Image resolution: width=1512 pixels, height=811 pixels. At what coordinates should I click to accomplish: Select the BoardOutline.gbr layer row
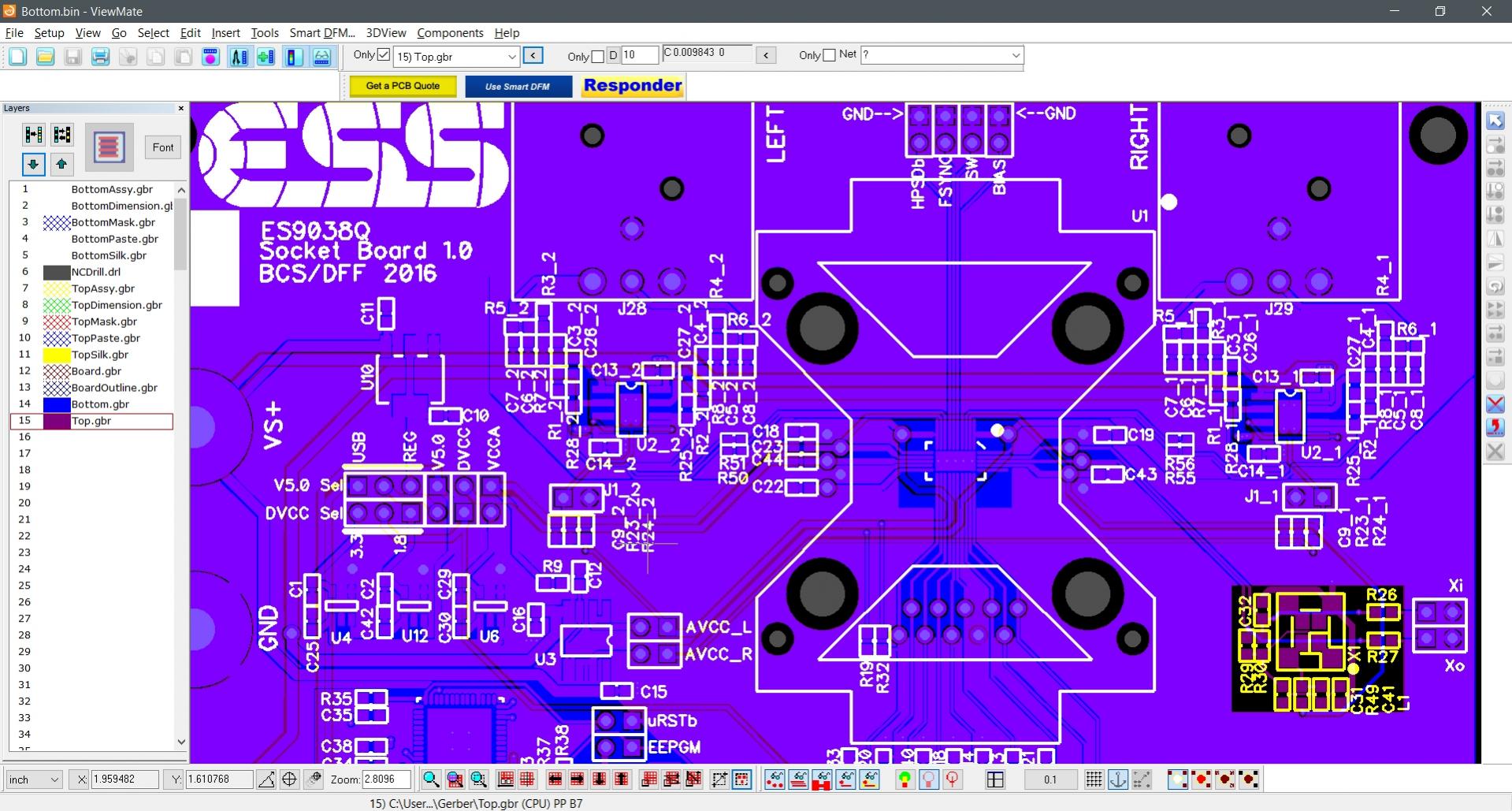pos(91,388)
